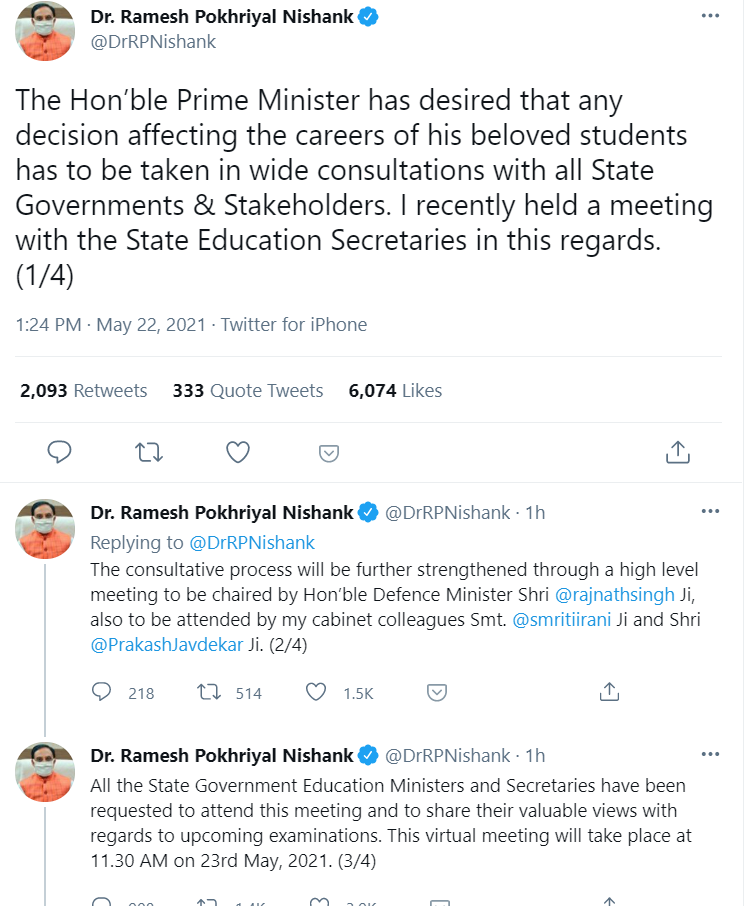Open more options for the 2/4 tweet

point(710,510)
